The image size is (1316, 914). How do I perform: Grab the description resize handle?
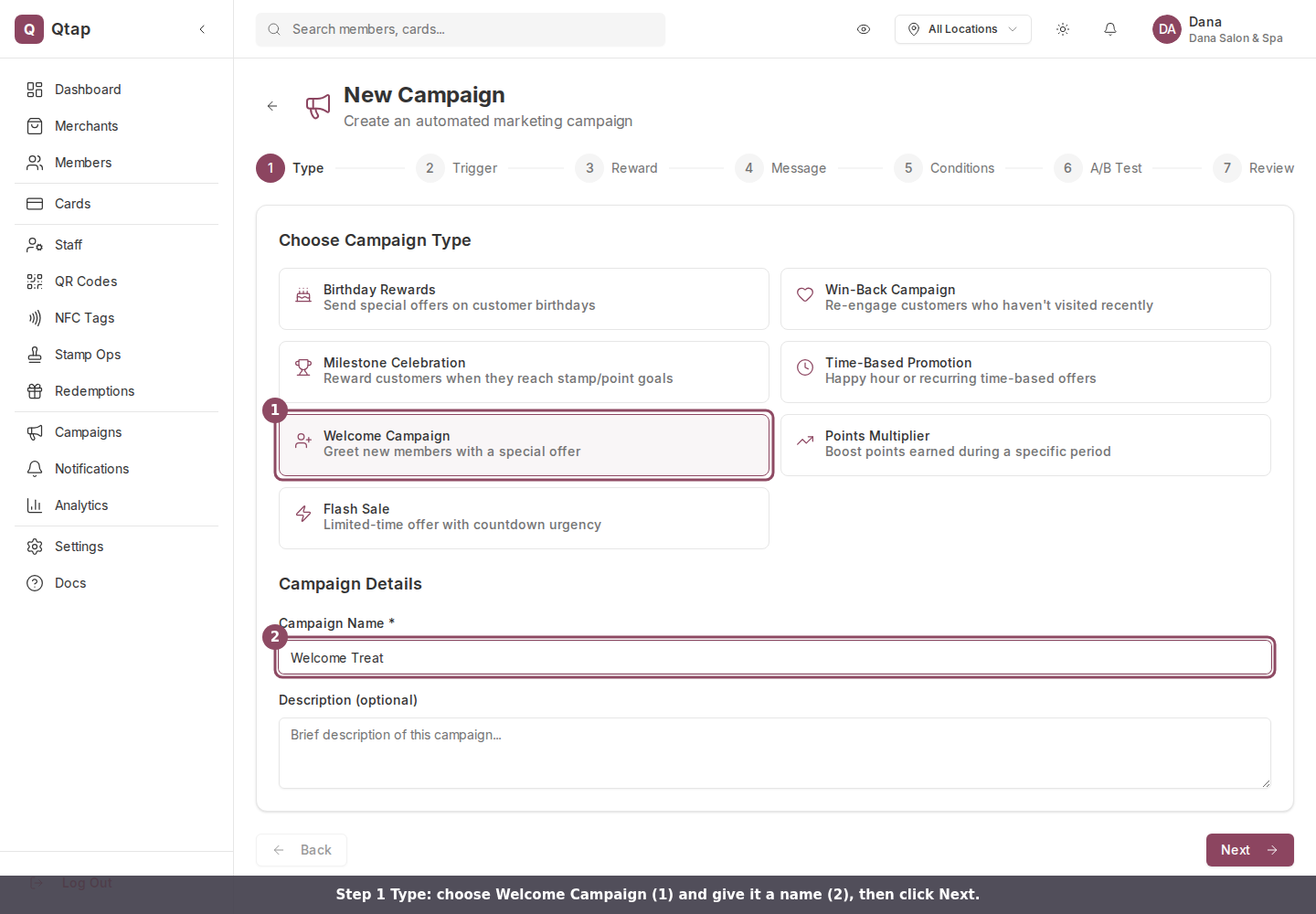(x=1266, y=783)
